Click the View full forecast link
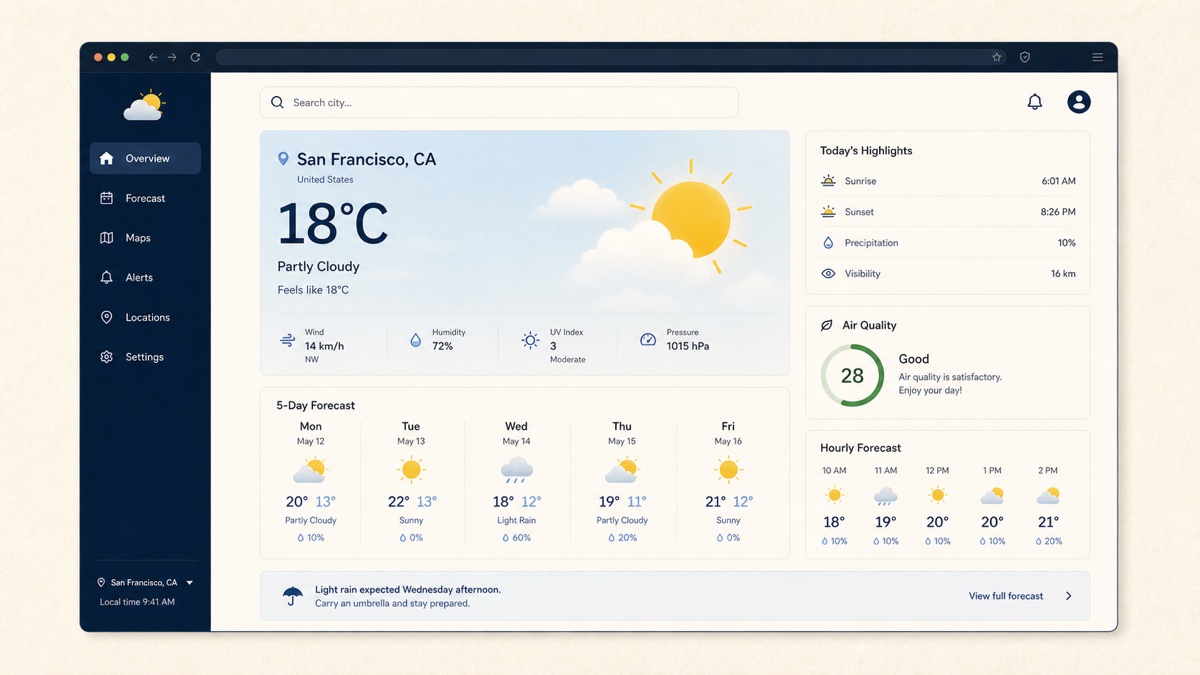The height and width of the screenshot is (675, 1200). [x=1006, y=596]
